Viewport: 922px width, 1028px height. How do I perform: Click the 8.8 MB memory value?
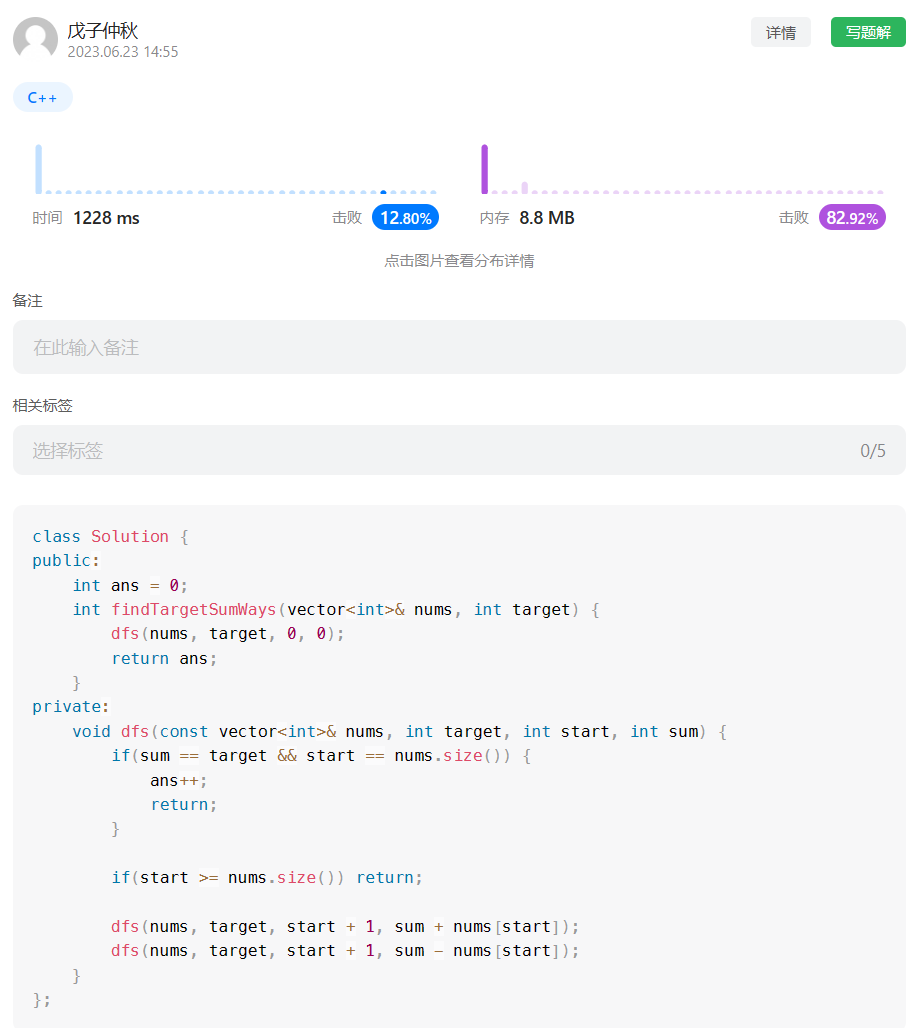[x=547, y=218]
